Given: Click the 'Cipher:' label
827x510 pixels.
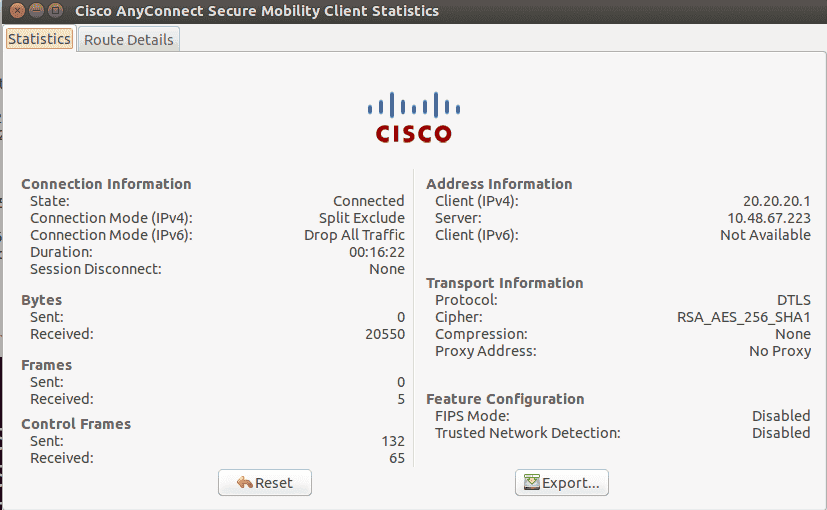Looking at the screenshot, I should (x=459, y=317).
